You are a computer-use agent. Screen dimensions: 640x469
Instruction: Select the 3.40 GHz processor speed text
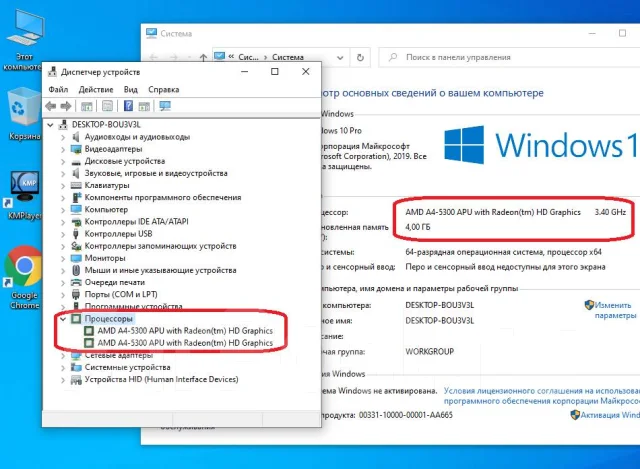[x=610, y=212]
